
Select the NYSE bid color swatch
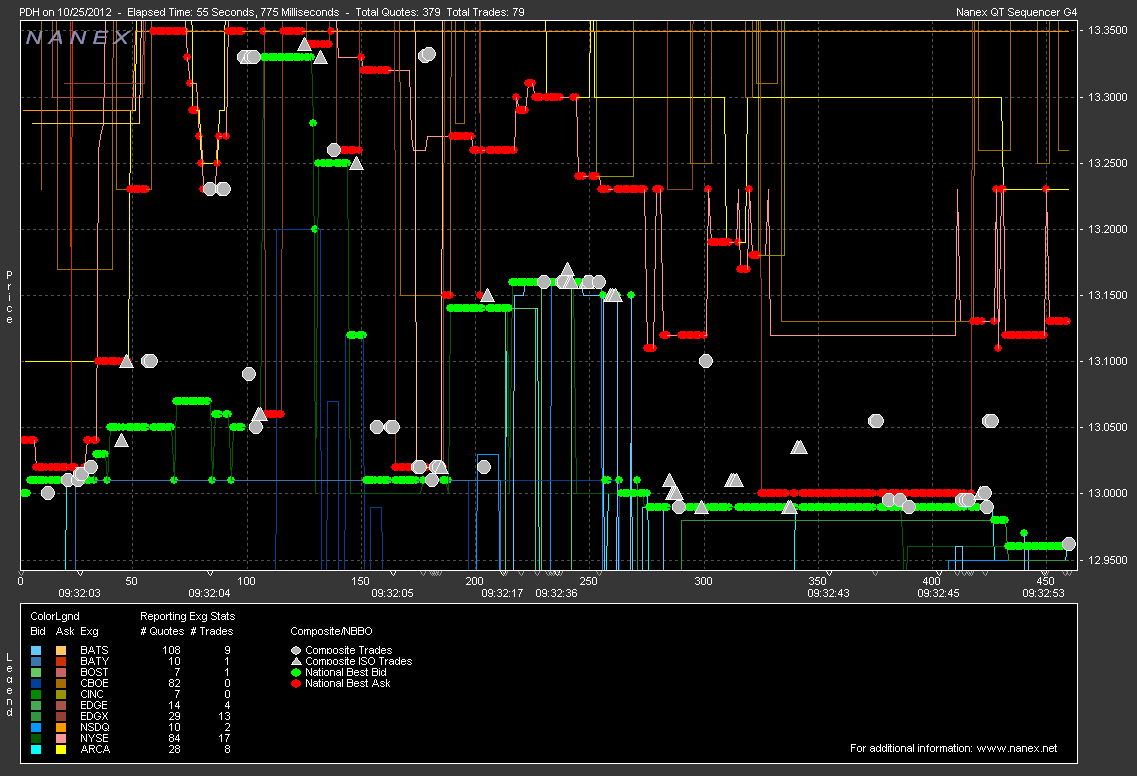pos(37,738)
